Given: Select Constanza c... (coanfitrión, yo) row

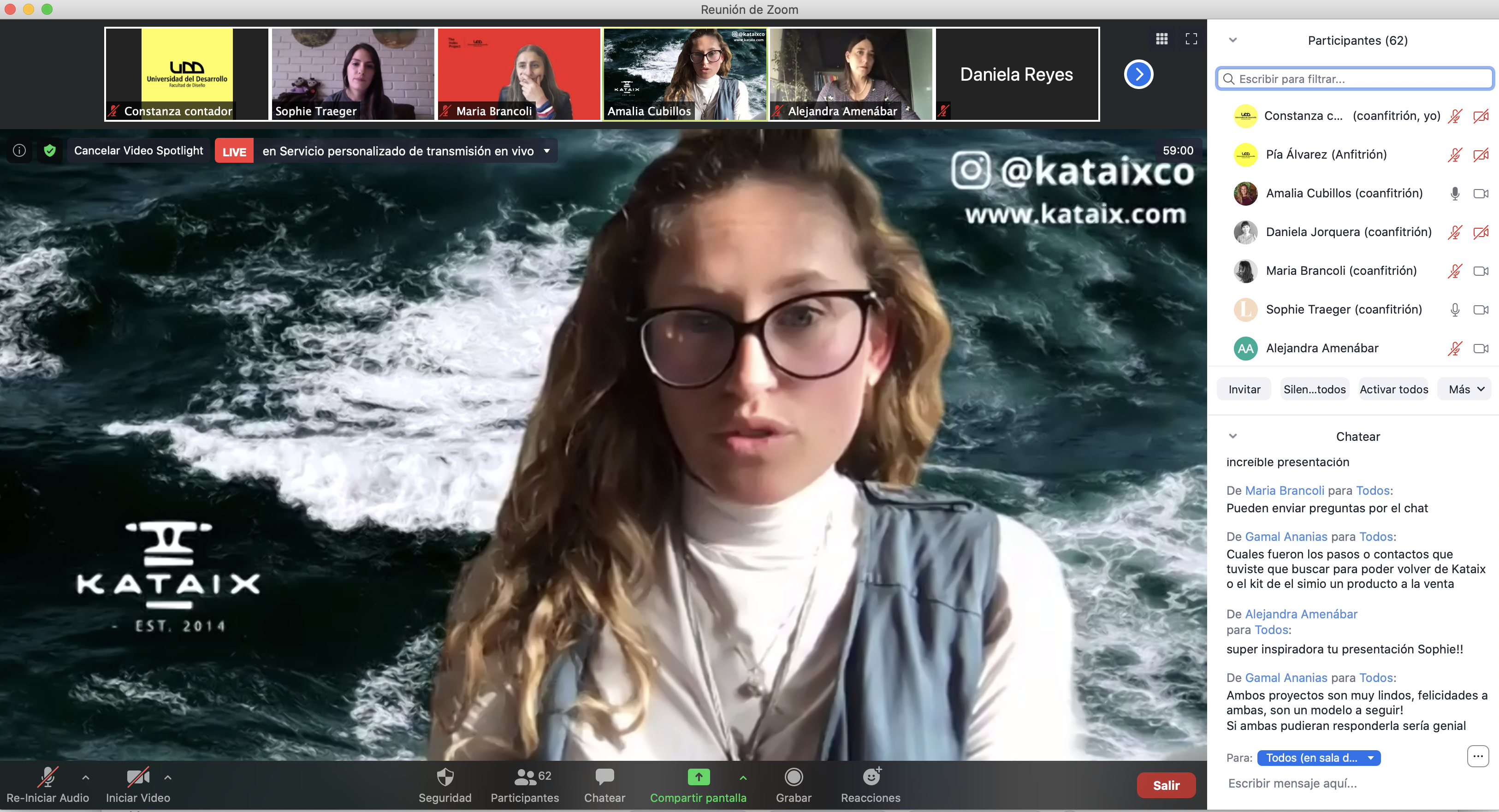Looking at the screenshot, I should [x=1353, y=116].
